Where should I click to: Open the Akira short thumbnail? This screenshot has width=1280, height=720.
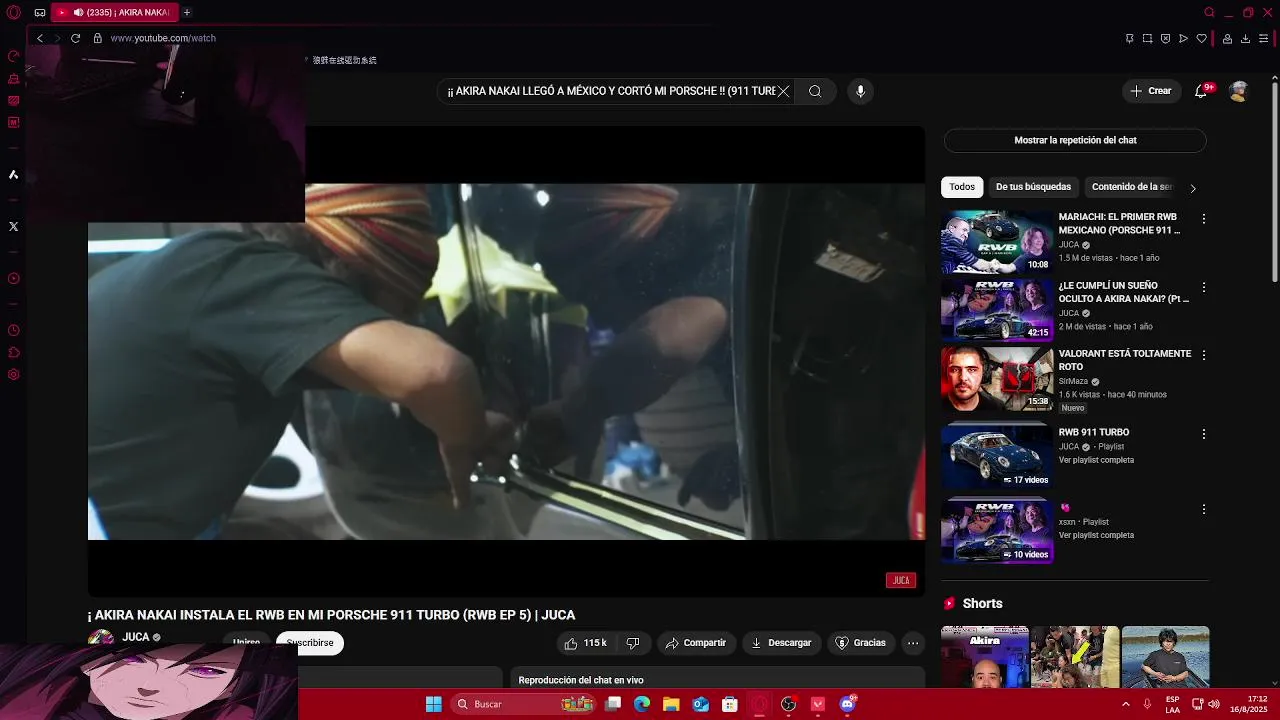984,657
